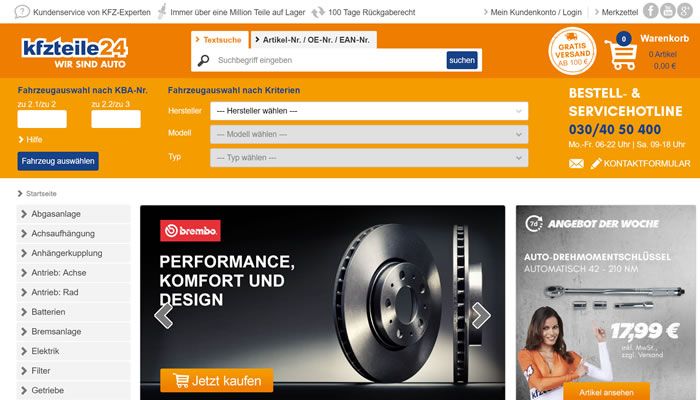The image size is (700, 400).
Task: Click the Fahrzeug auswählen button
Action: (58, 161)
